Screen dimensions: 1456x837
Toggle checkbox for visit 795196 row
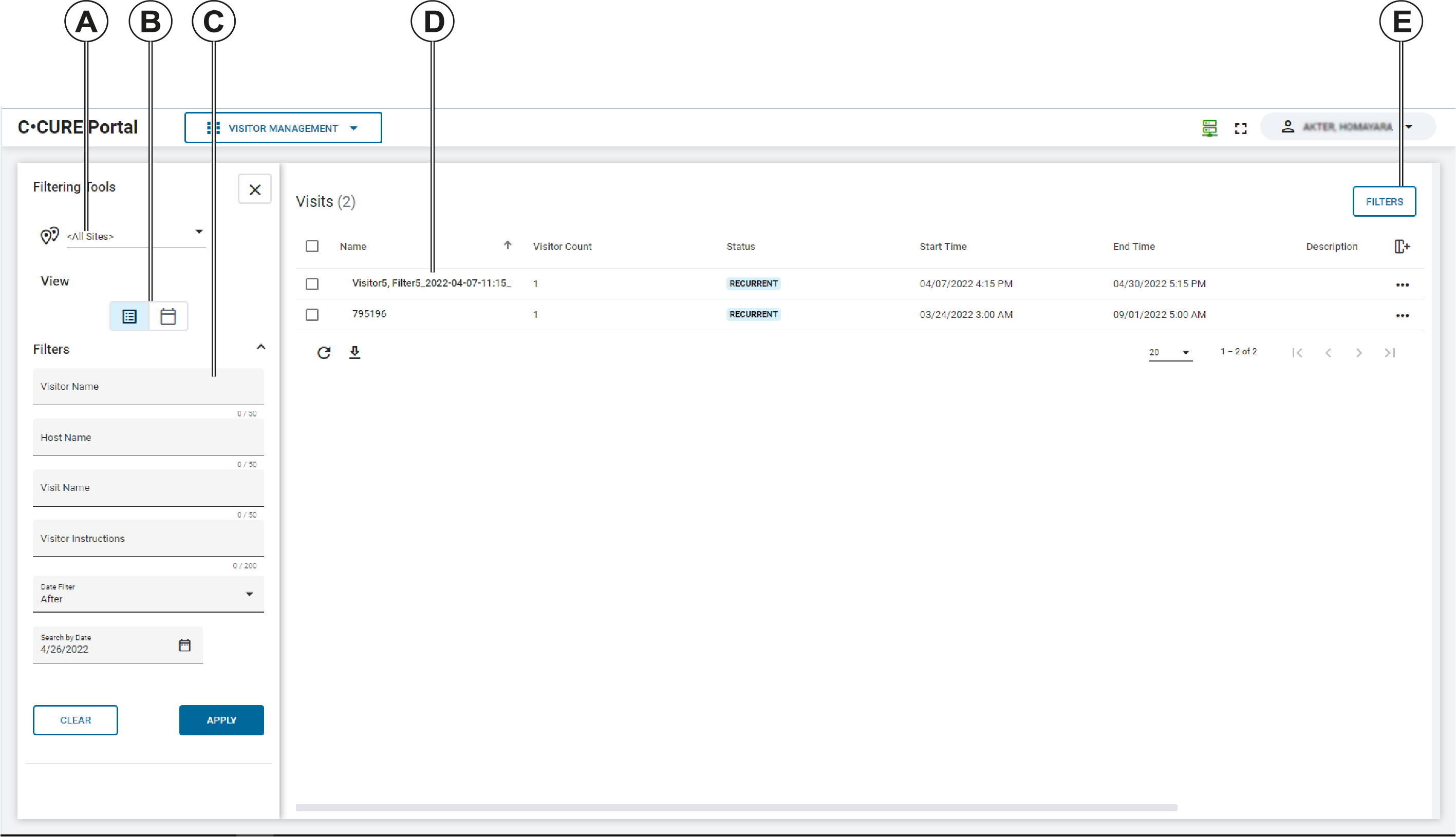point(313,314)
